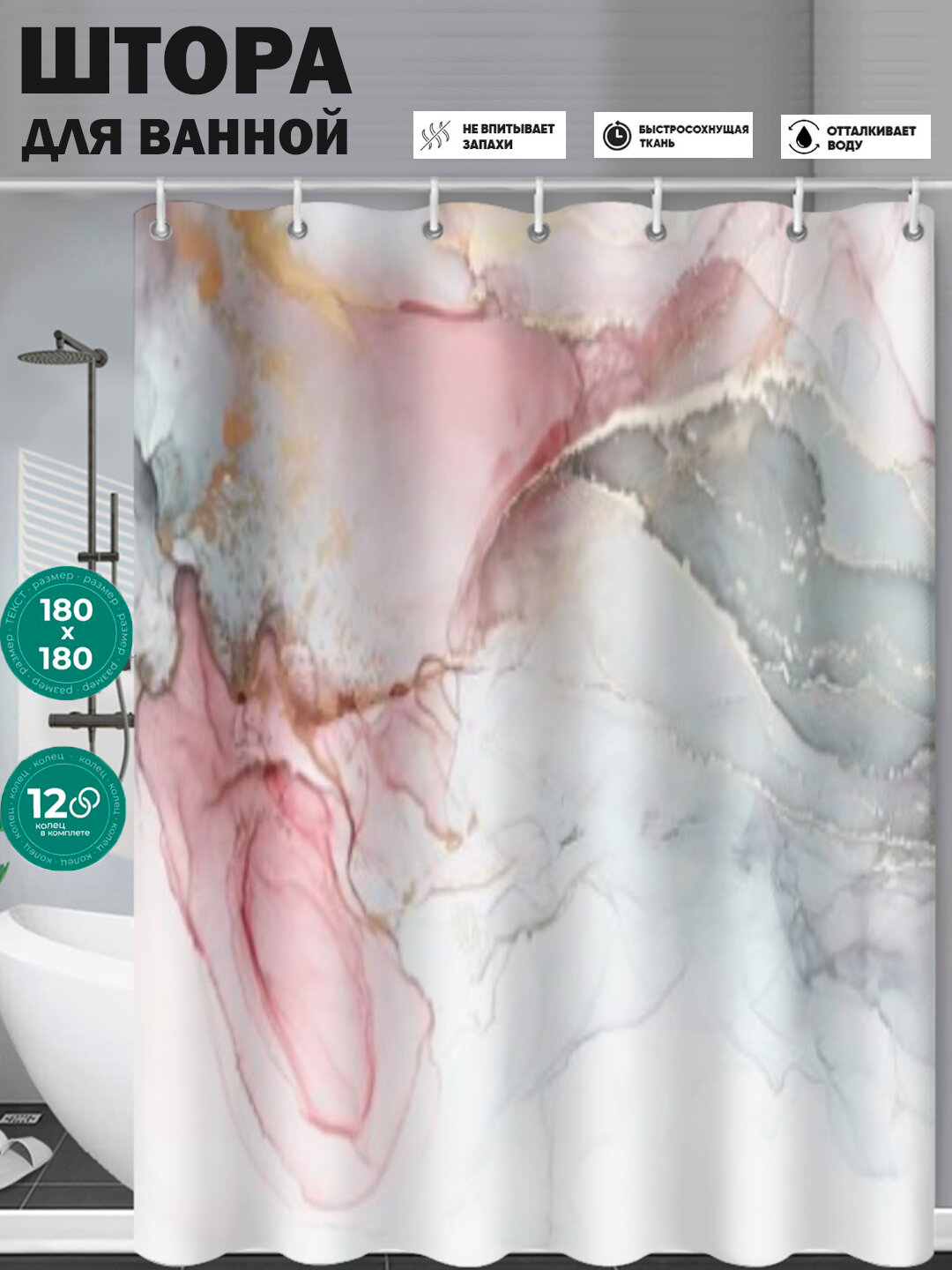Click the '180 x 180' size badge
The image size is (952, 1270).
click(66, 633)
